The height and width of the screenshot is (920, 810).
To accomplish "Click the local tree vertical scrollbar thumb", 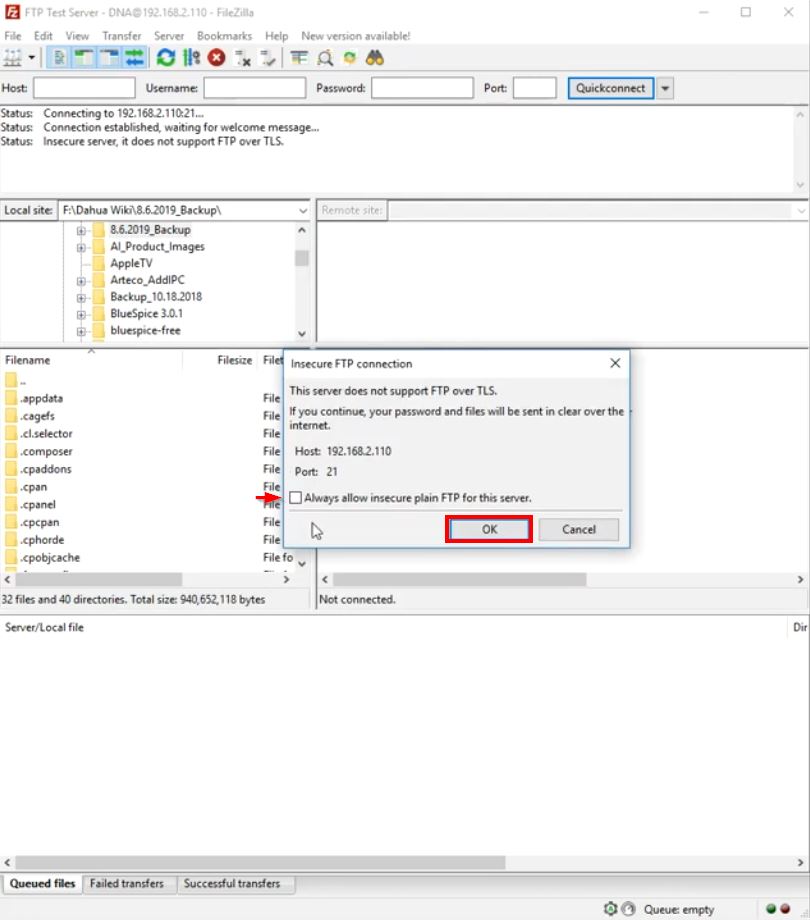I will coord(301,258).
